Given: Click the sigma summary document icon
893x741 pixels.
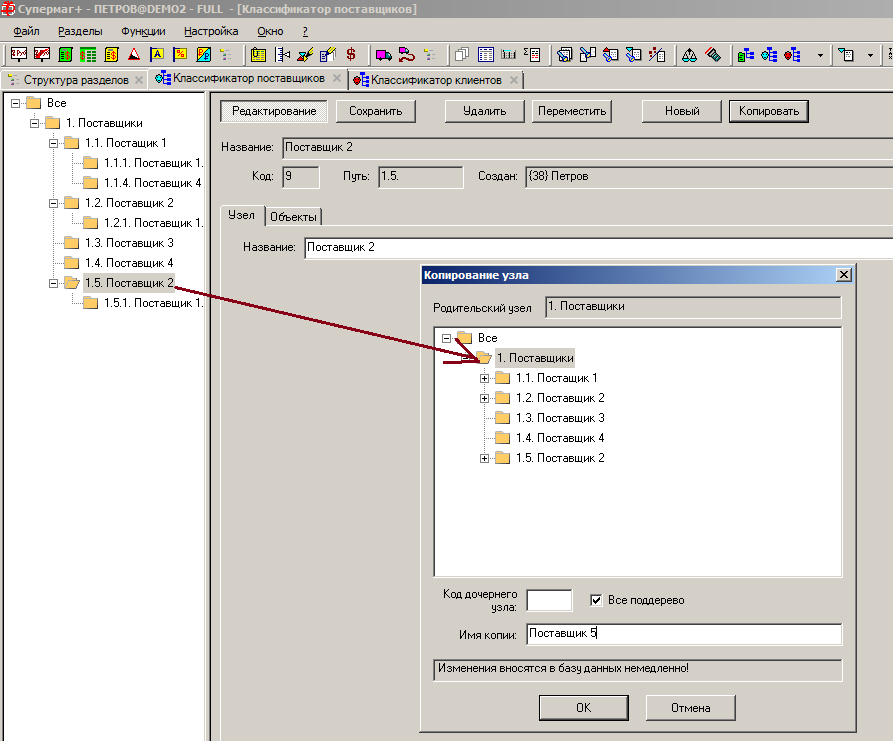Looking at the screenshot, I should 532,55.
